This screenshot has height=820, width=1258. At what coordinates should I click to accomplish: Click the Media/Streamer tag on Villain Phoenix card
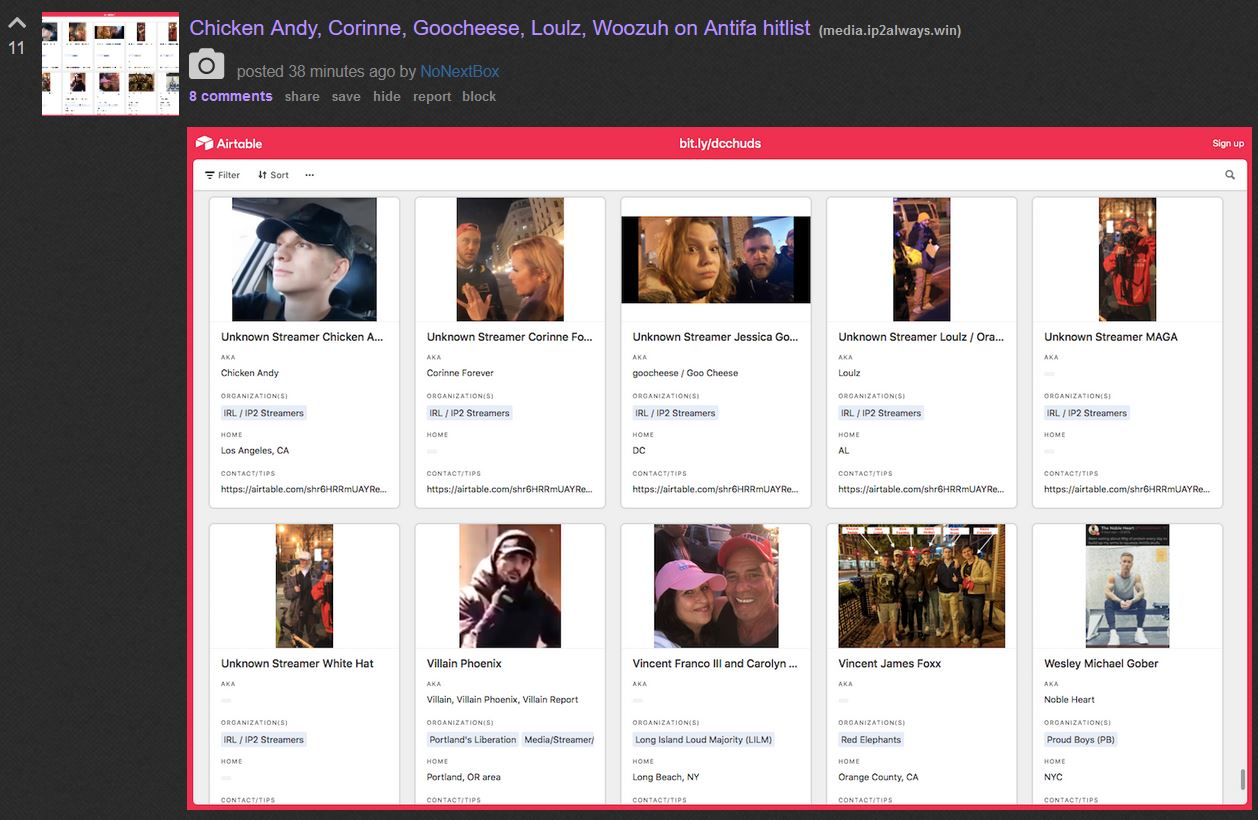point(558,740)
